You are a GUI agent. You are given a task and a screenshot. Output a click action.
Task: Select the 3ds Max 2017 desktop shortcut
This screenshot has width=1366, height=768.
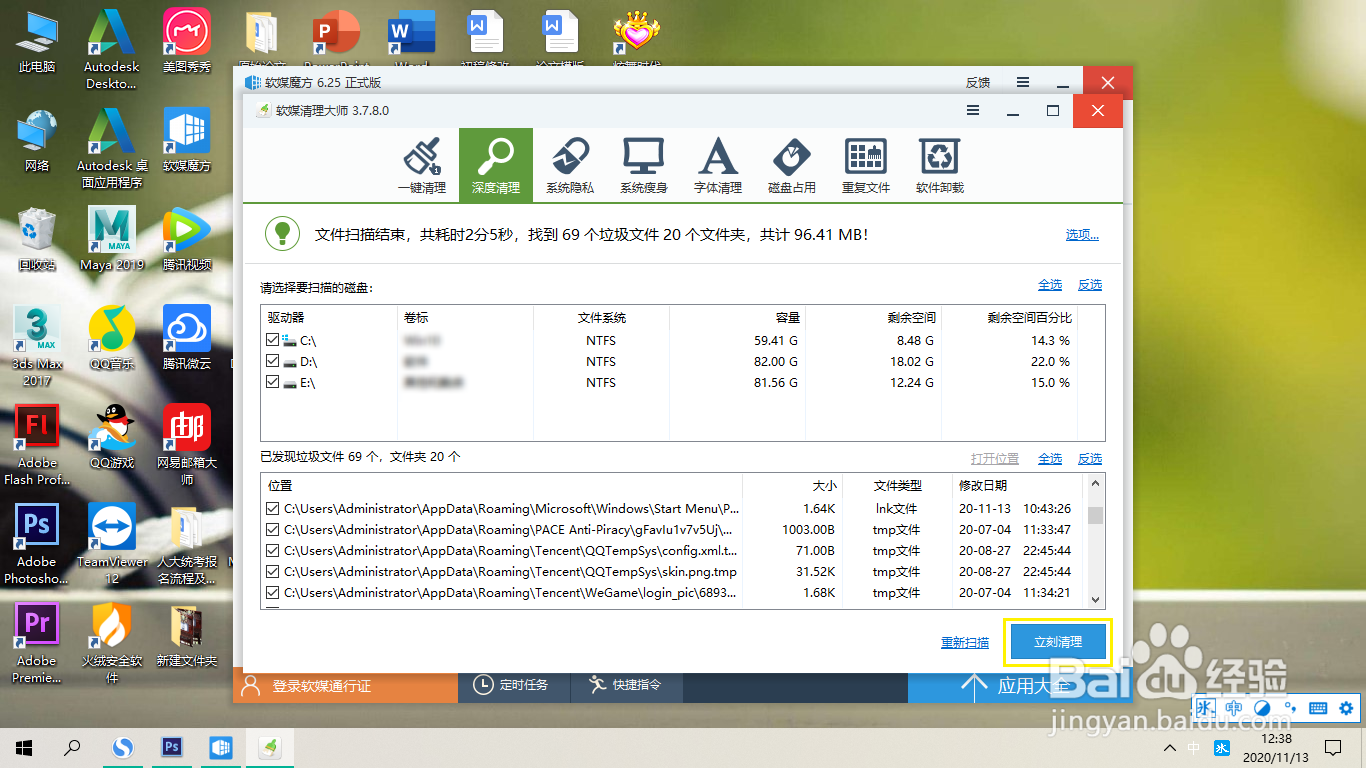point(37,345)
